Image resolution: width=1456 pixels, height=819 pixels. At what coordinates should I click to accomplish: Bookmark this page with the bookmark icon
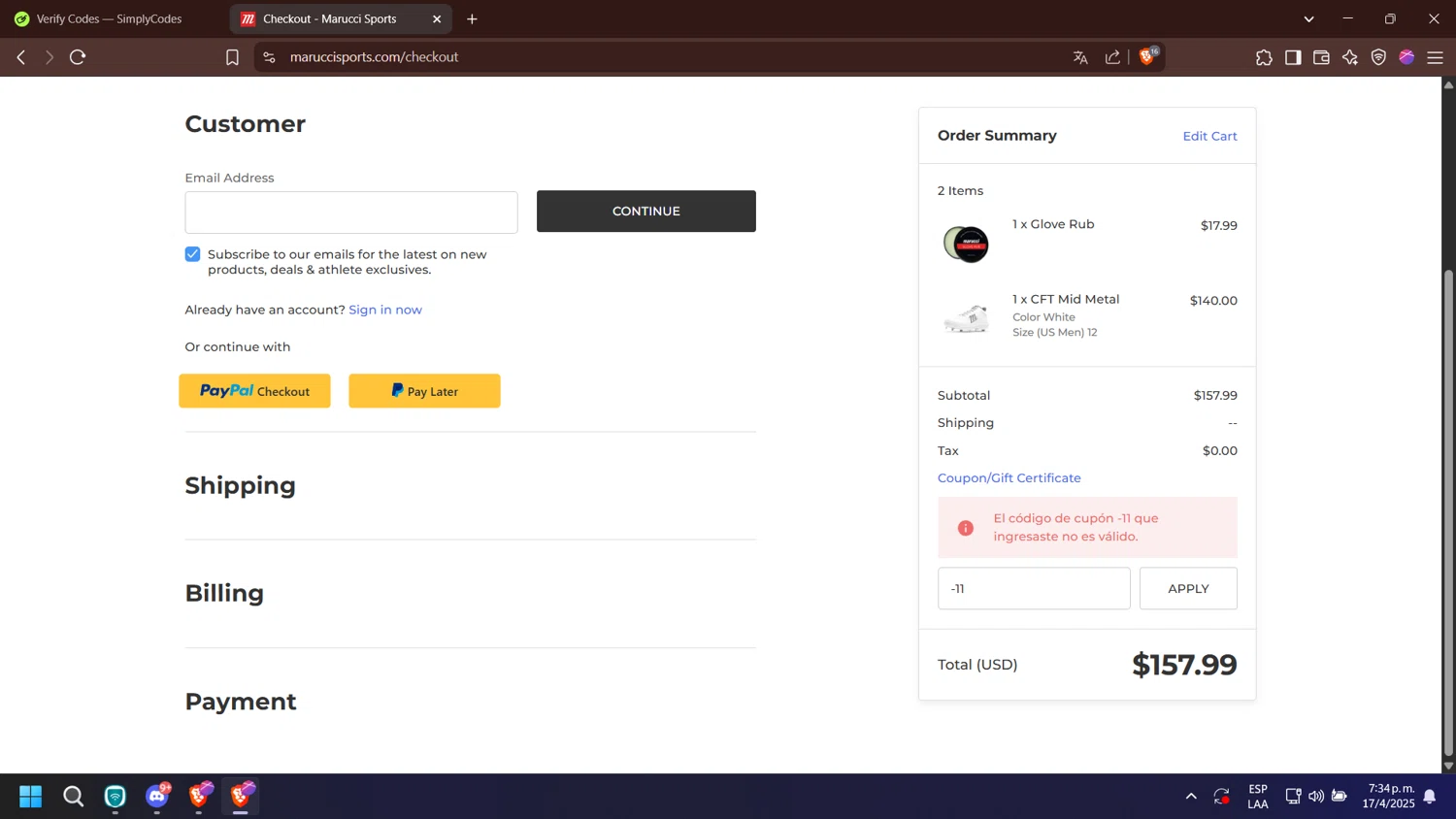point(232,57)
